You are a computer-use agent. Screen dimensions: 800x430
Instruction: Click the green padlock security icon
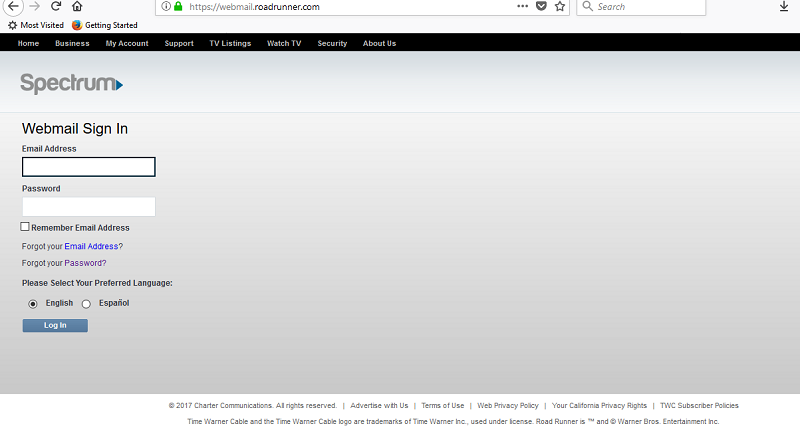pos(178,7)
